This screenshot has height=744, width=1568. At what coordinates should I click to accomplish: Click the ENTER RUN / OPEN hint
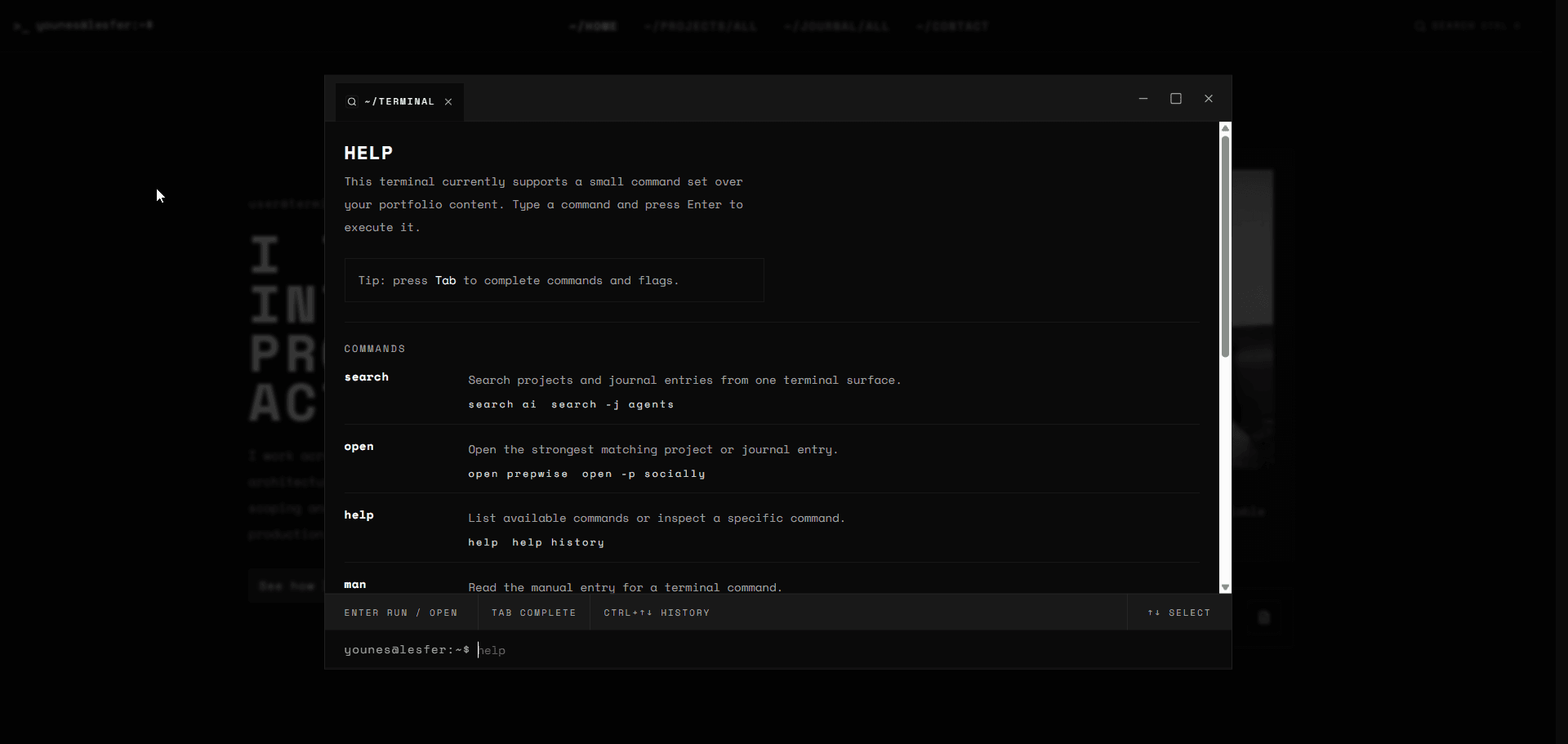tap(401, 613)
